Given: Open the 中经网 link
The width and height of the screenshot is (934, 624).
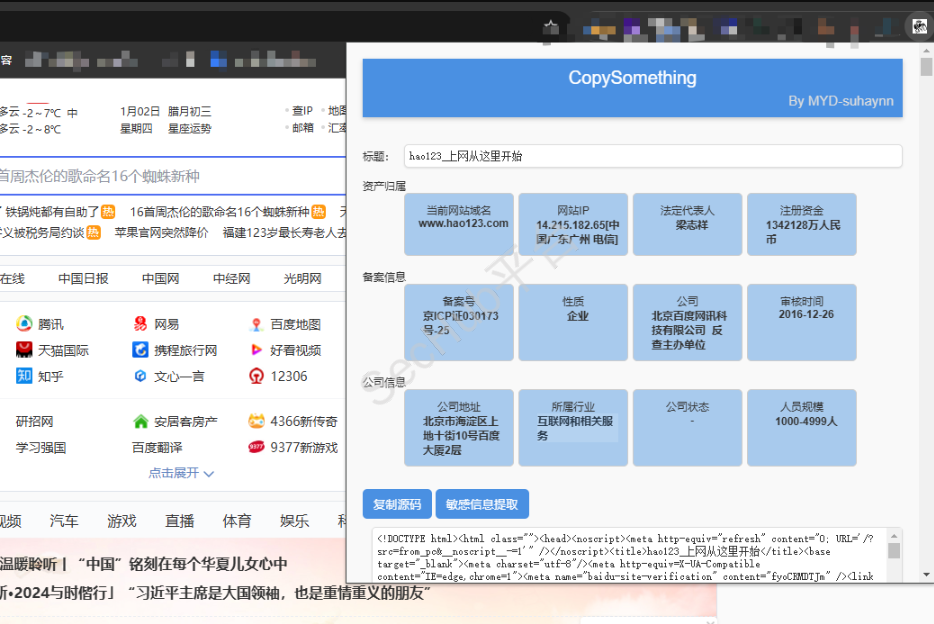Looking at the screenshot, I should 232,279.
